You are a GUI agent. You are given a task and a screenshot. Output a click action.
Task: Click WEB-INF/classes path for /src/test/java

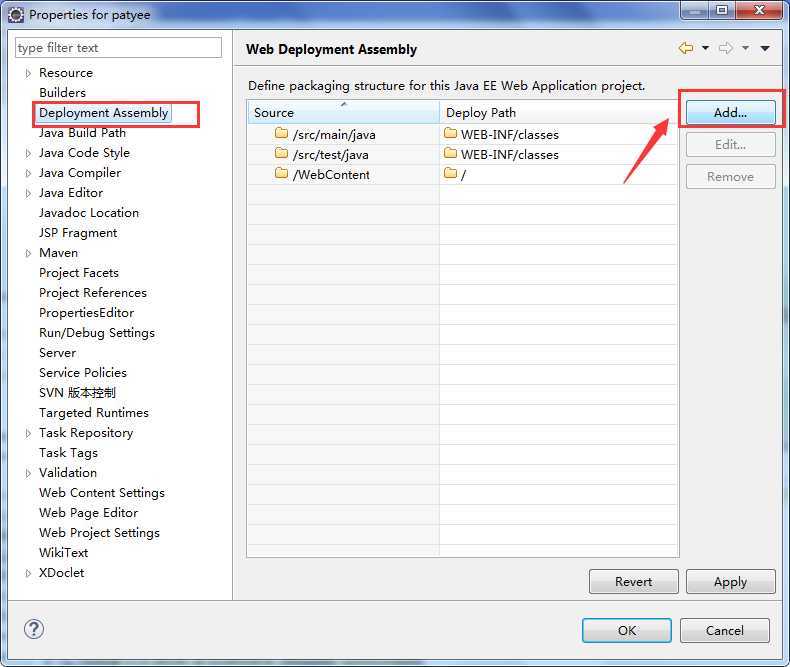510,155
